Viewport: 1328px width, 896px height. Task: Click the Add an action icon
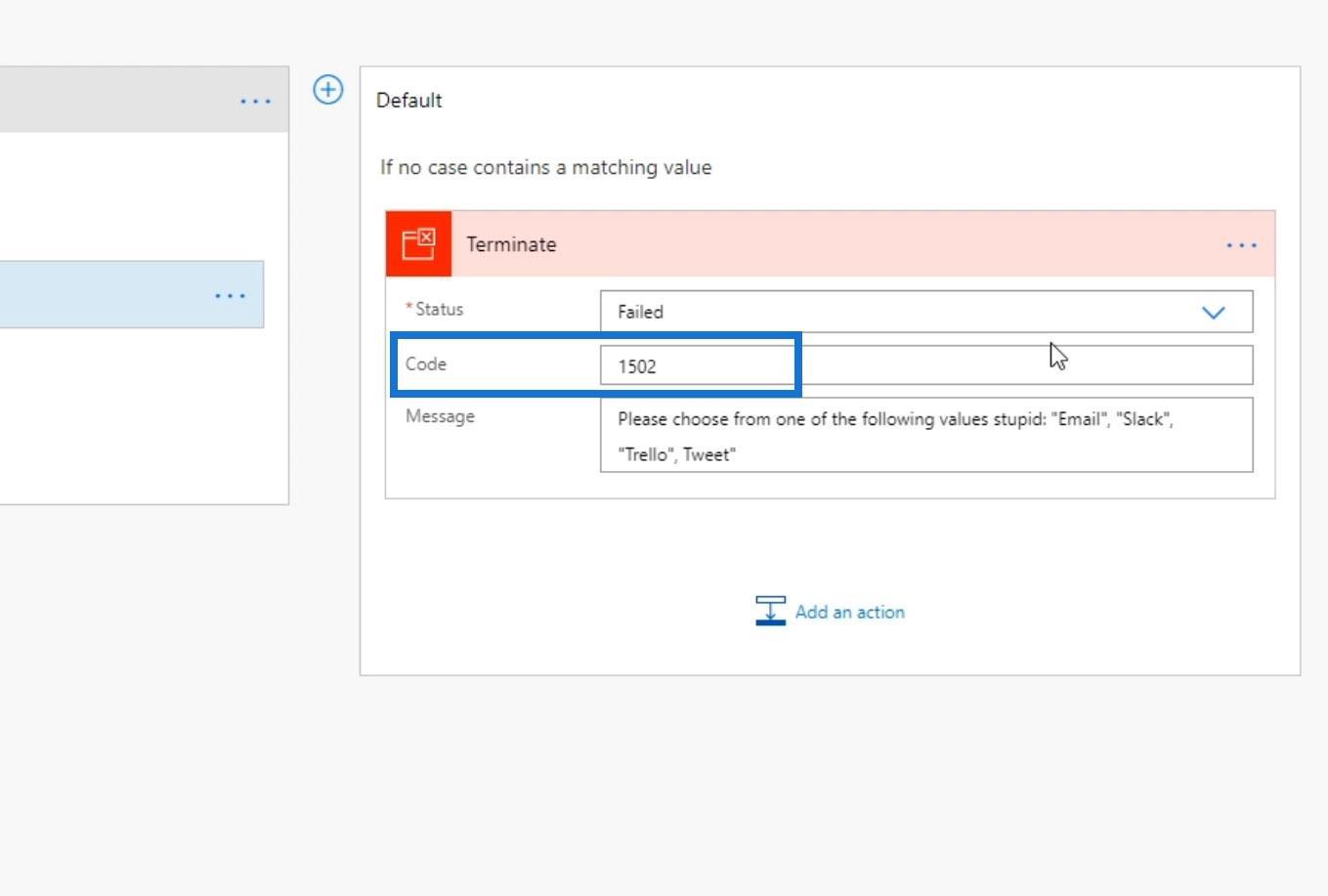[x=770, y=611]
